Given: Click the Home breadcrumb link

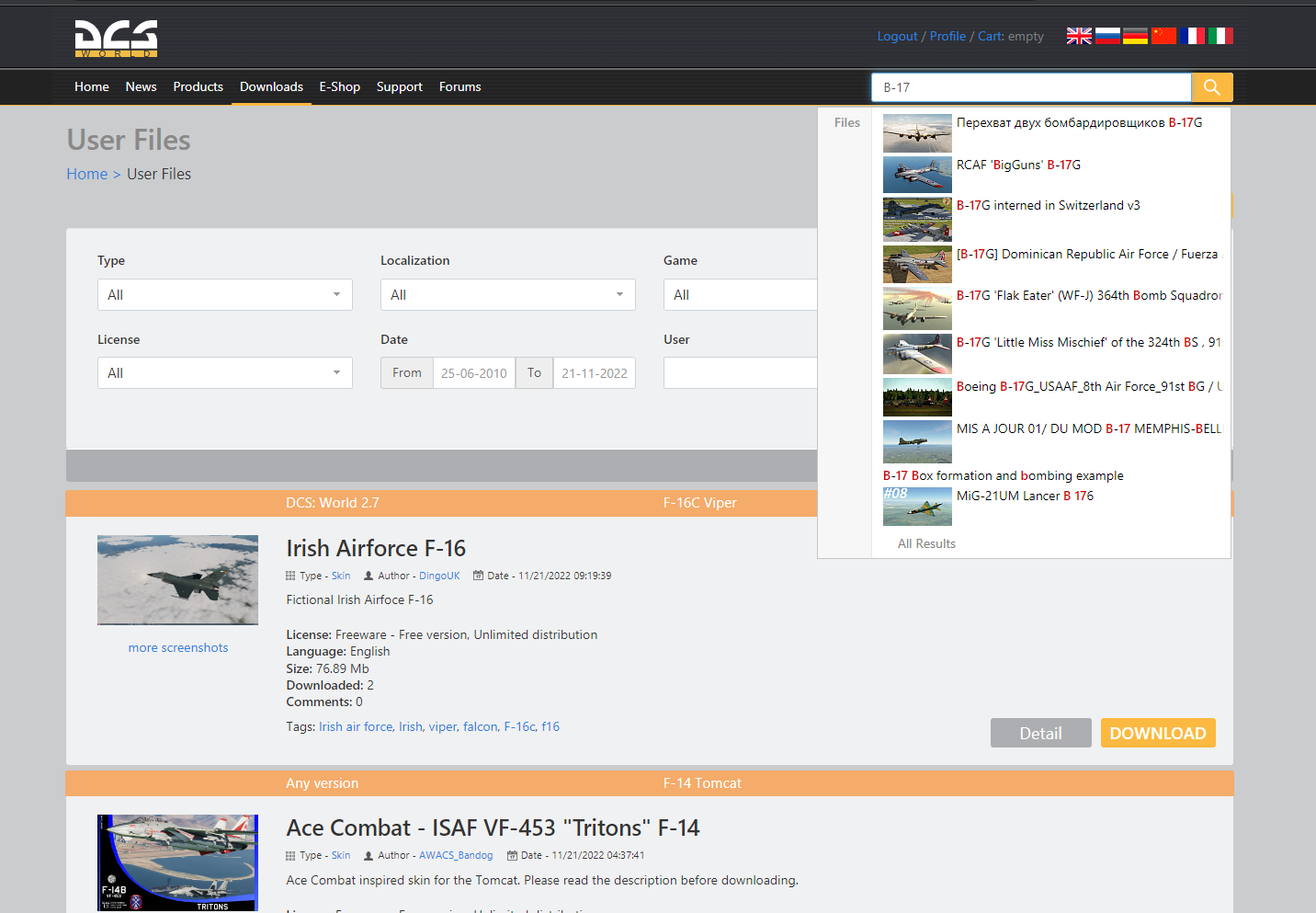Looking at the screenshot, I should tap(87, 174).
